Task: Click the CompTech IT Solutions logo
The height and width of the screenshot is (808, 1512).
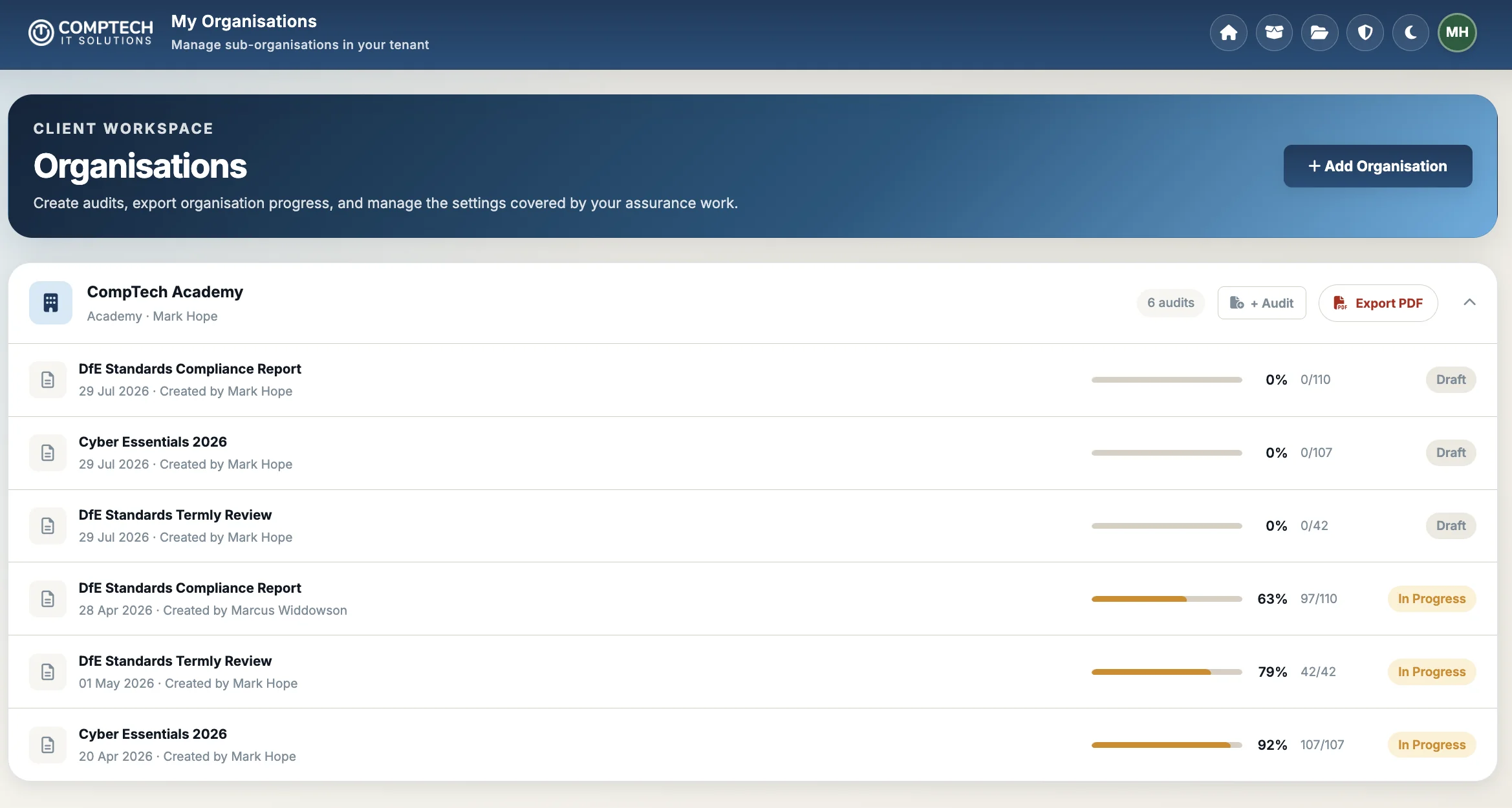Action: 91,32
